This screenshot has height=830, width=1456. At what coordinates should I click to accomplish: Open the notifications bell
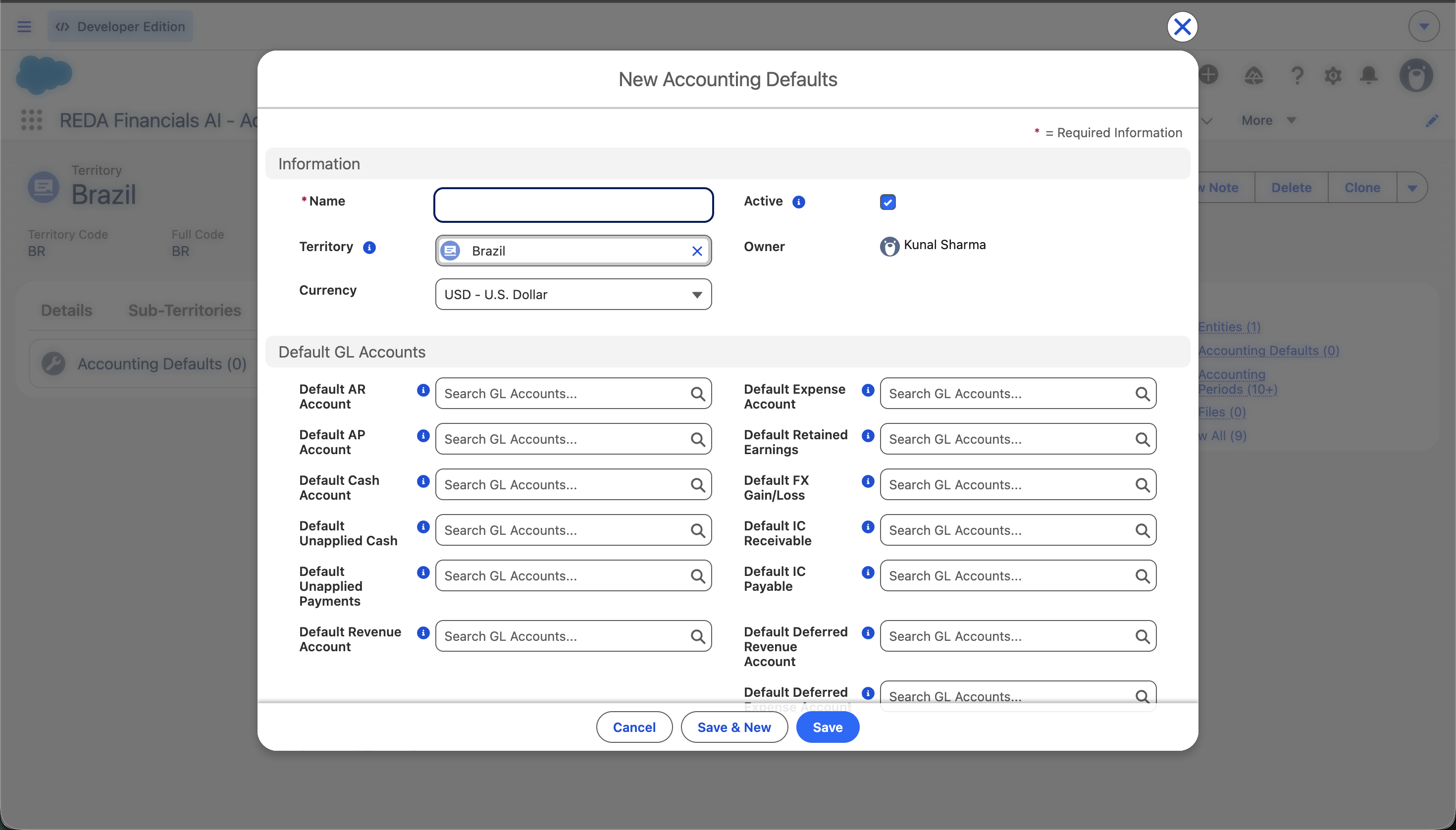click(x=1369, y=75)
